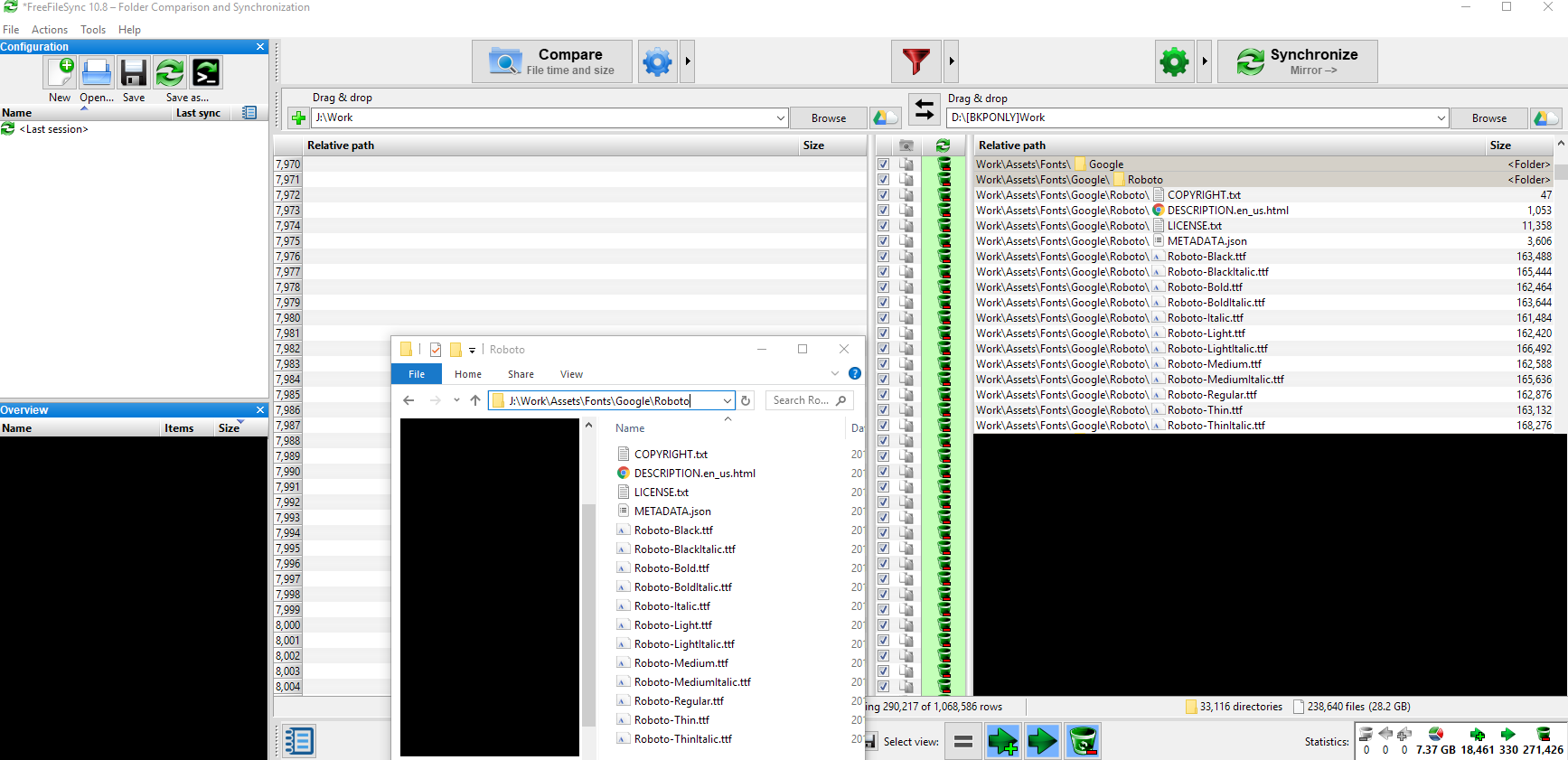Toggle view of files to update right
1568x760 pixels.
(1043, 741)
